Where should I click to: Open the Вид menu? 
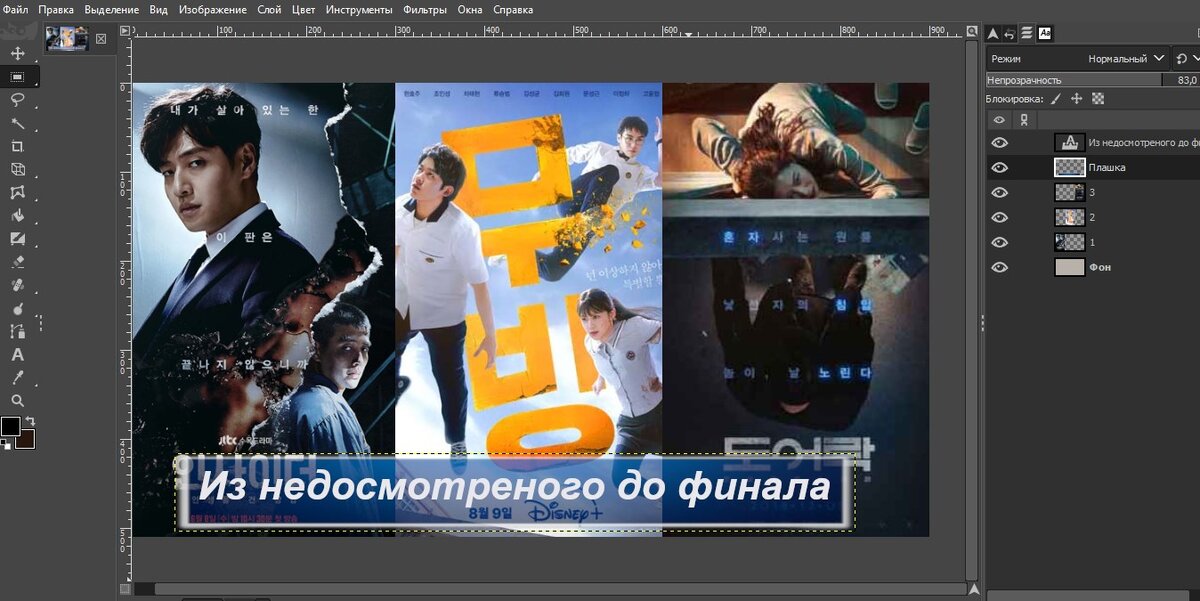click(x=158, y=9)
